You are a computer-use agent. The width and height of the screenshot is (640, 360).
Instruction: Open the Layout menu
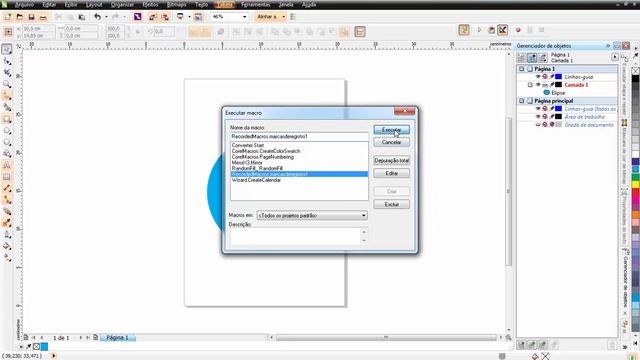click(94, 4)
